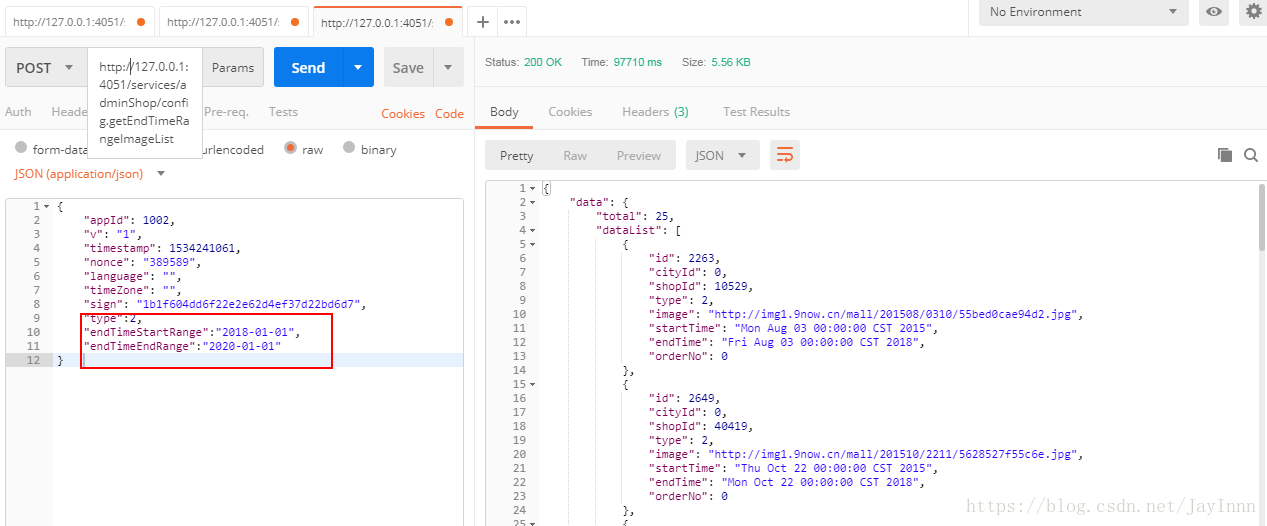This screenshot has height=526, width=1267.
Task: Collapse the "dataList" array in response
Action: pyautogui.click(x=533, y=230)
